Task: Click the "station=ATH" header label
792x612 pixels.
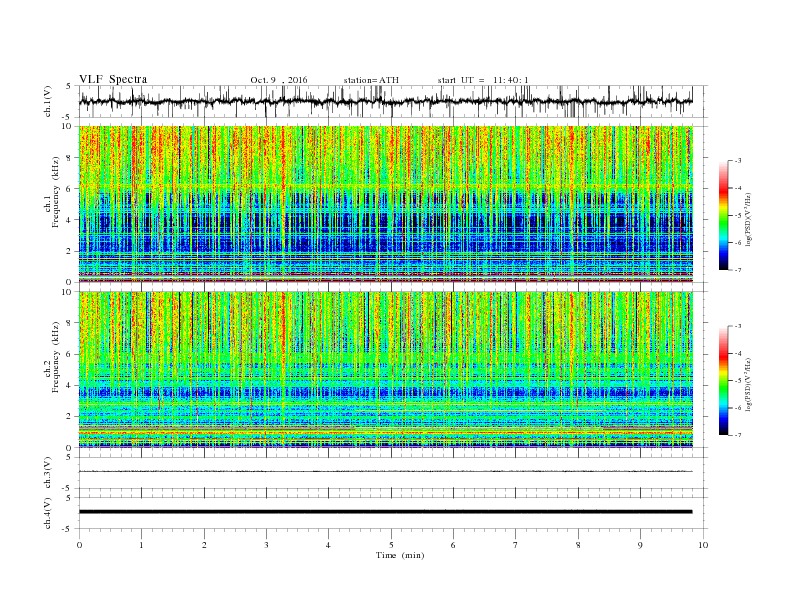Action: (x=371, y=80)
